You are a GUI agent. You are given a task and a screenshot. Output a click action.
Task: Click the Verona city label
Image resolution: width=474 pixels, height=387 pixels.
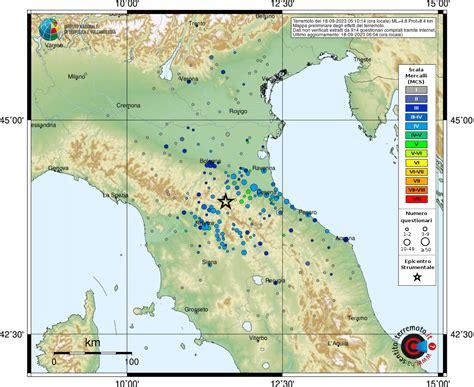(189, 79)
